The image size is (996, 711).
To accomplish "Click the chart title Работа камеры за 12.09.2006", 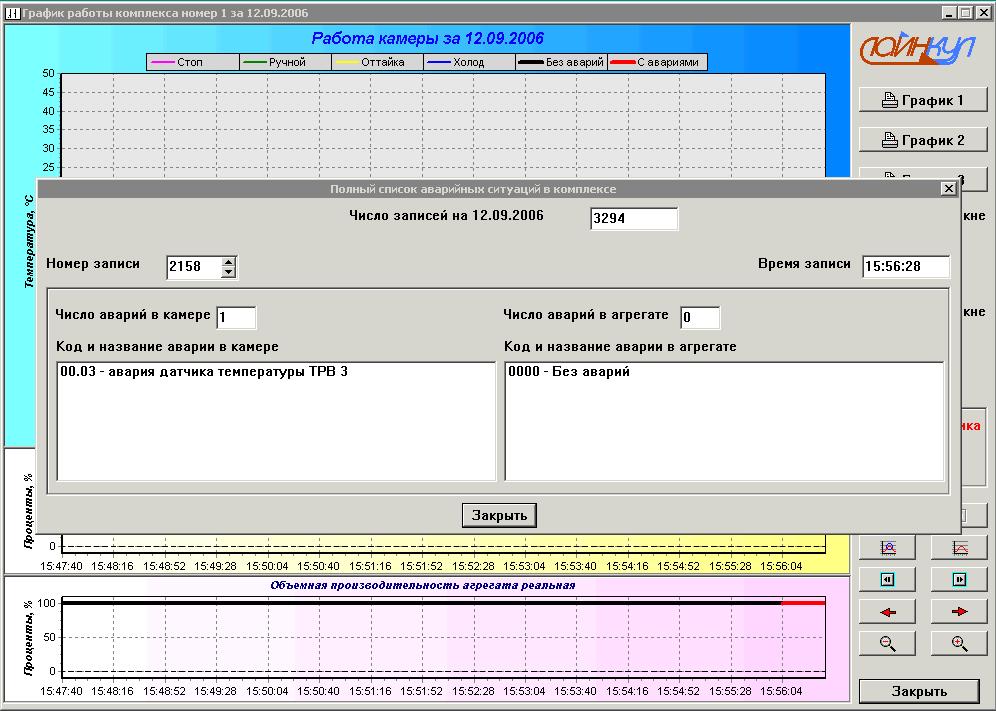I will (427, 38).
